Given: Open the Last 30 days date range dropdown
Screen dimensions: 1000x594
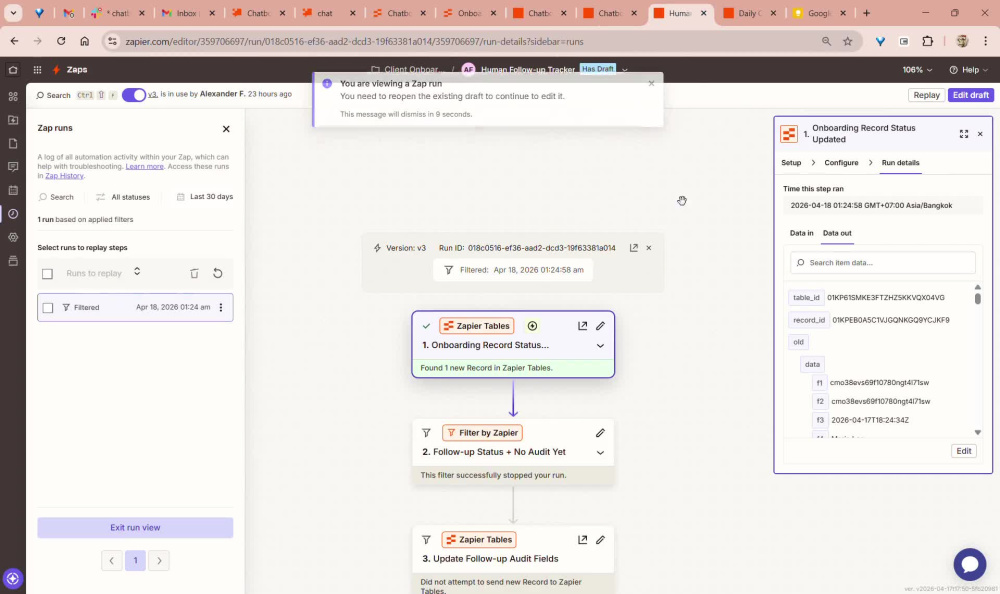Looking at the screenshot, I should coord(205,197).
